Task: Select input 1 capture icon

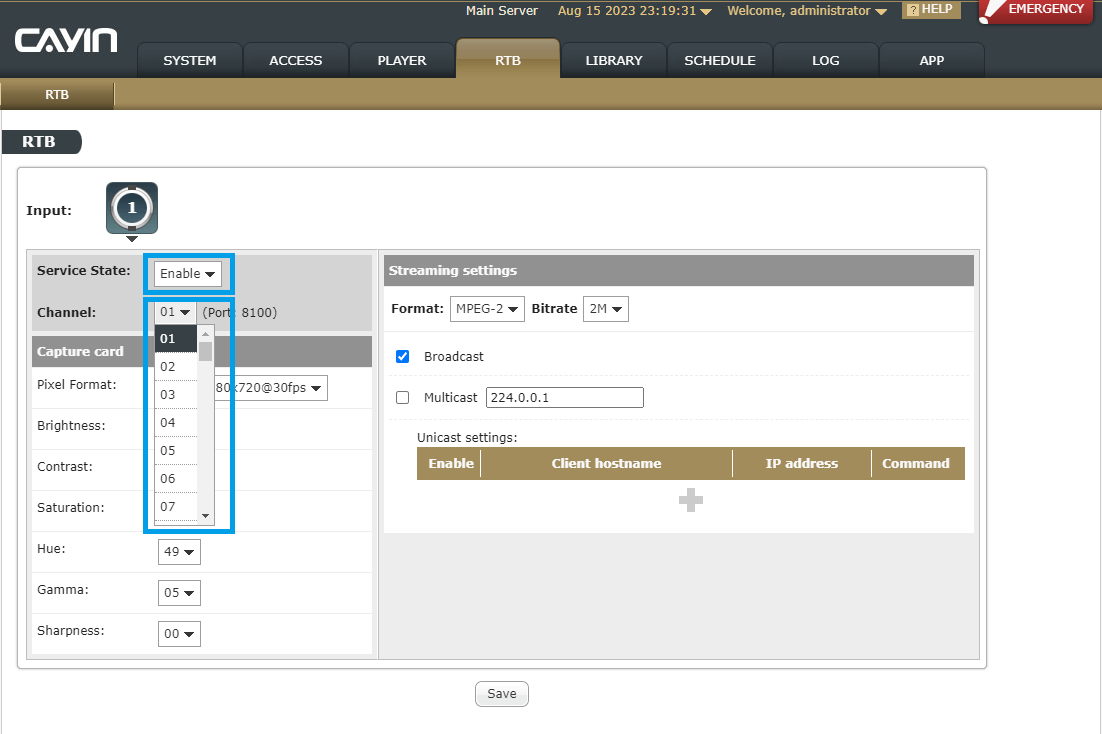Action: click(x=132, y=208)
